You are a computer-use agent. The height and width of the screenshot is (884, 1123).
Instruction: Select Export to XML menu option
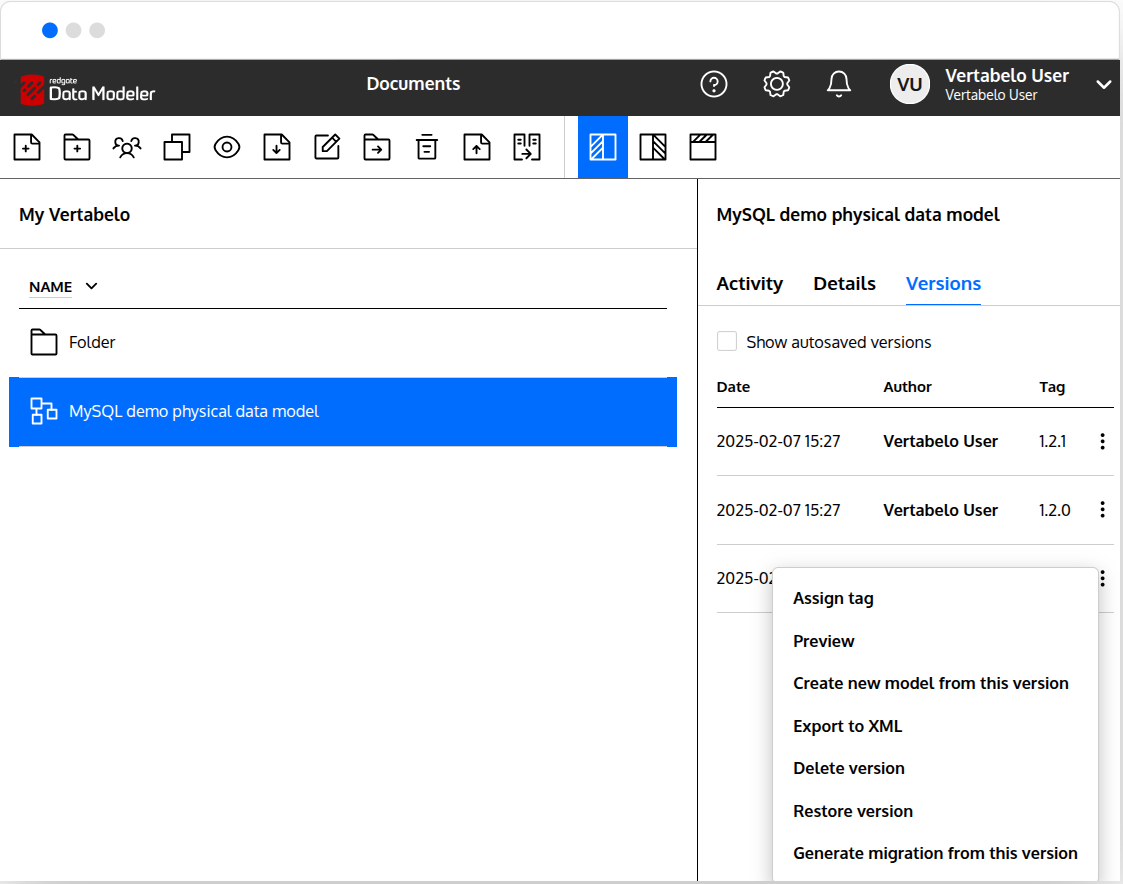(x=847, y=726)
